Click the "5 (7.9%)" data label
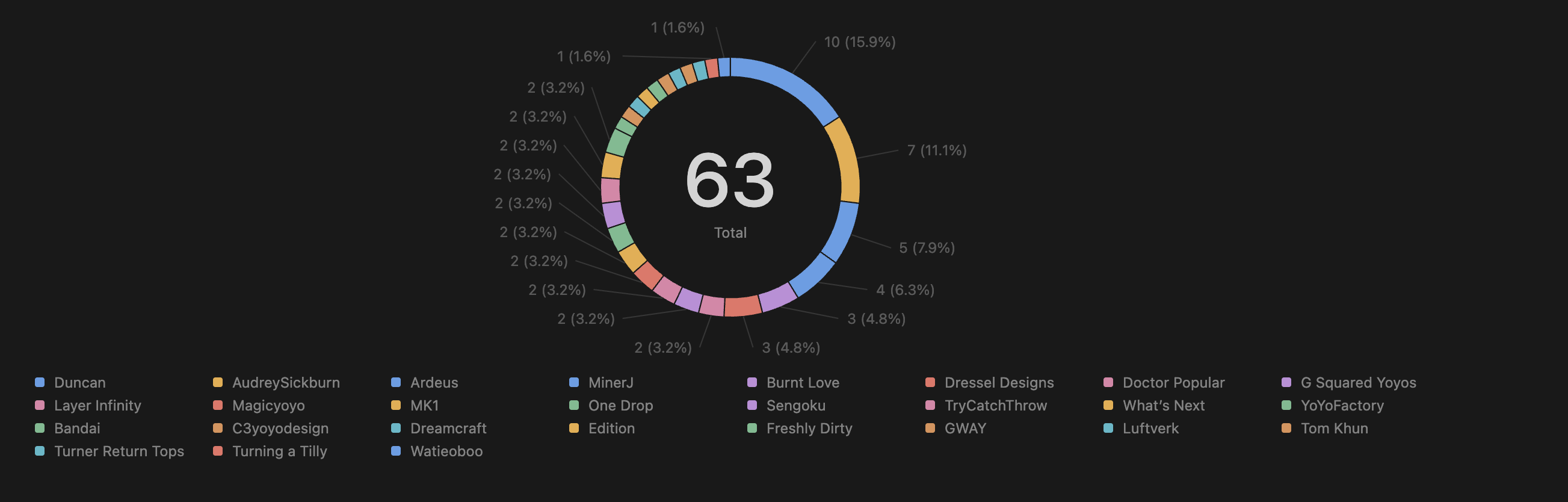The width and height of the screenshot is (1568, 502). 927,248
